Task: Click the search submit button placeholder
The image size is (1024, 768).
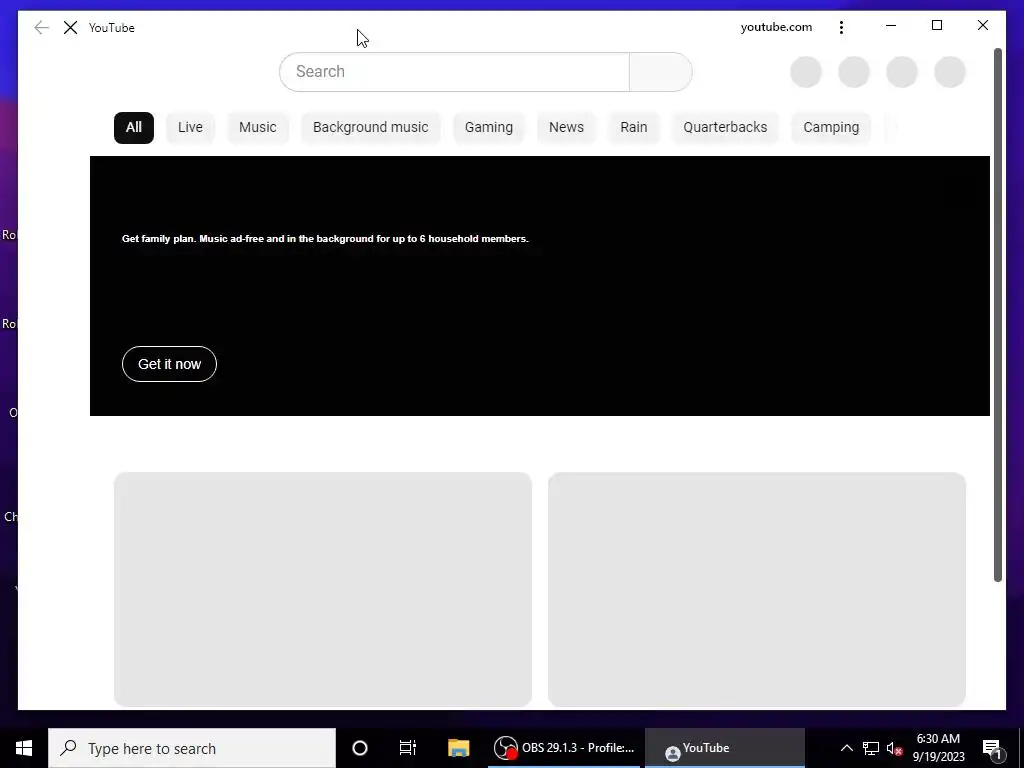Action: pyautogui.click(x=660, y=72)
